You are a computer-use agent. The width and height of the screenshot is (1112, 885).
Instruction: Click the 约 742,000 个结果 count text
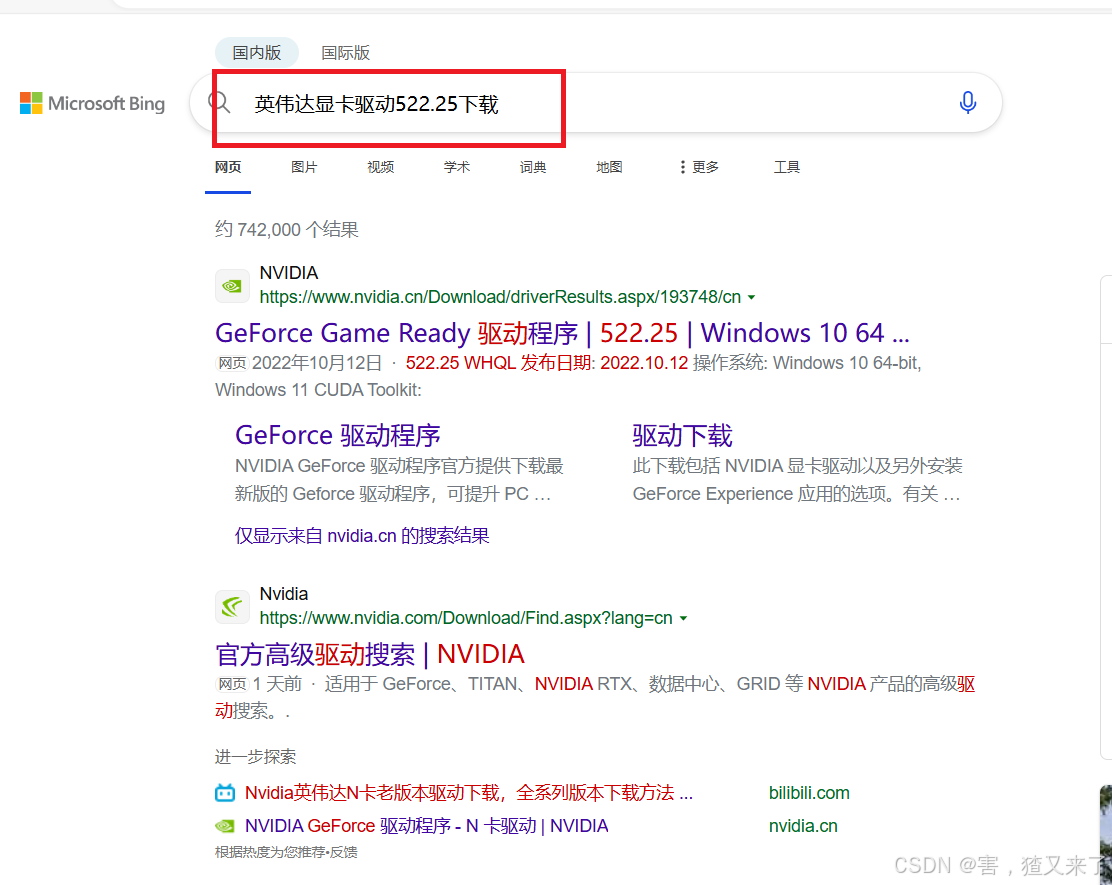point(287,230)
